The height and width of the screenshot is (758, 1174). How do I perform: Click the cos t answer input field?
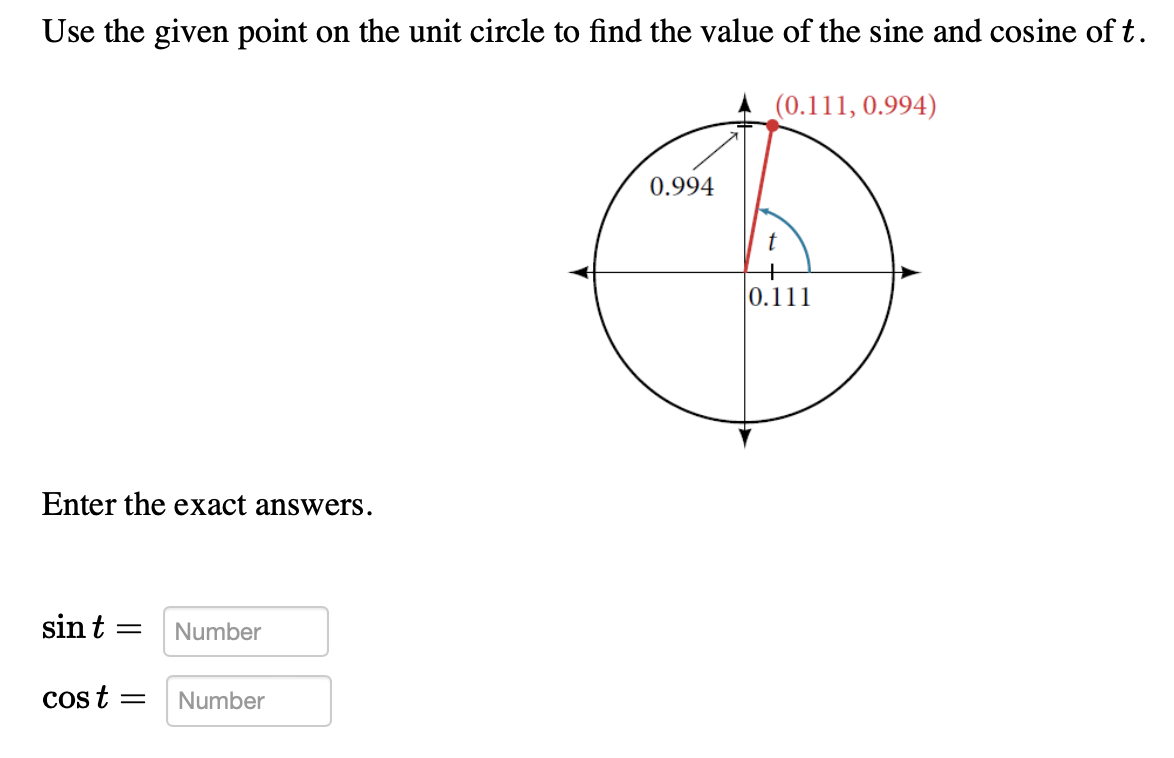(x=248, y=700)
